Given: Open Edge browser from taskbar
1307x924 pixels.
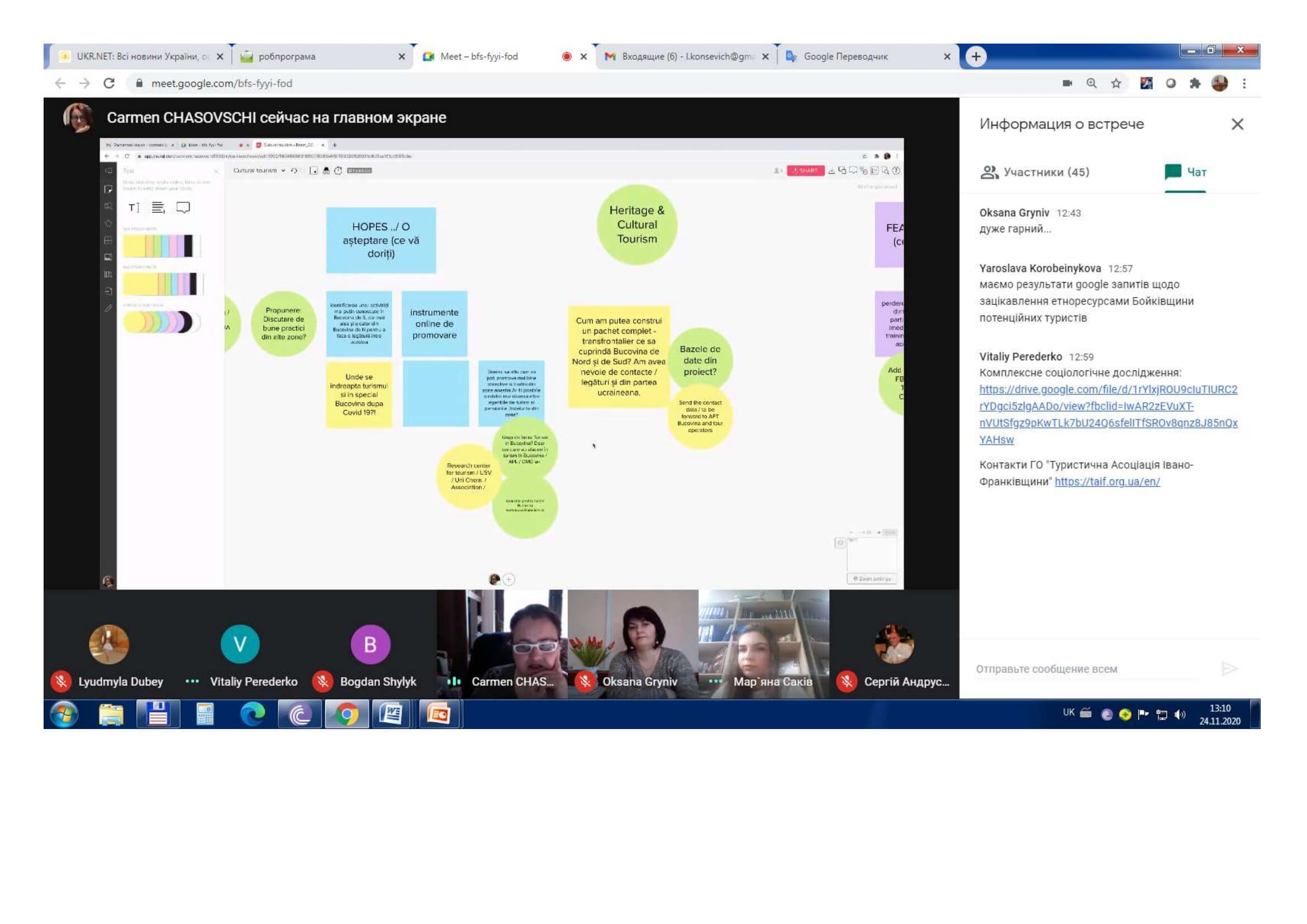Looking at the screenshot, I should point(252,714).
